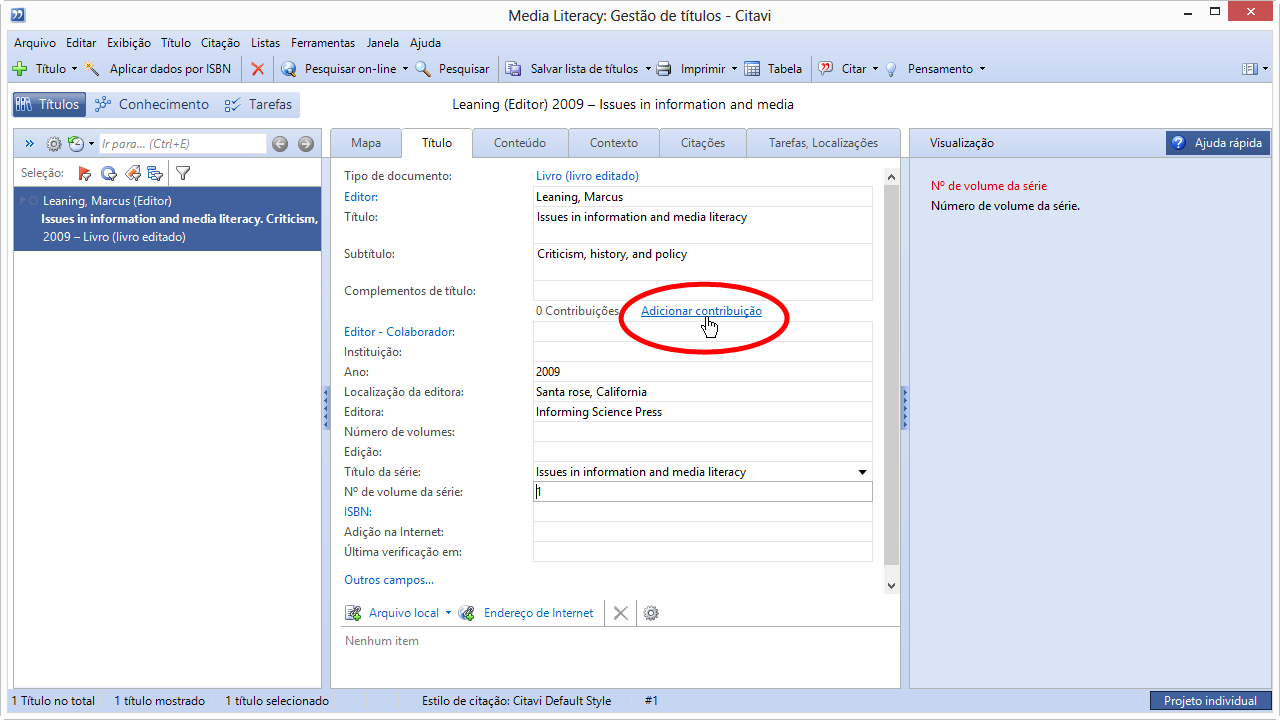Image resolution: width=1280 pixels, height=720 pixels.
Task: Switch to the Mapa tab
Action: click(x=366, y=143)
